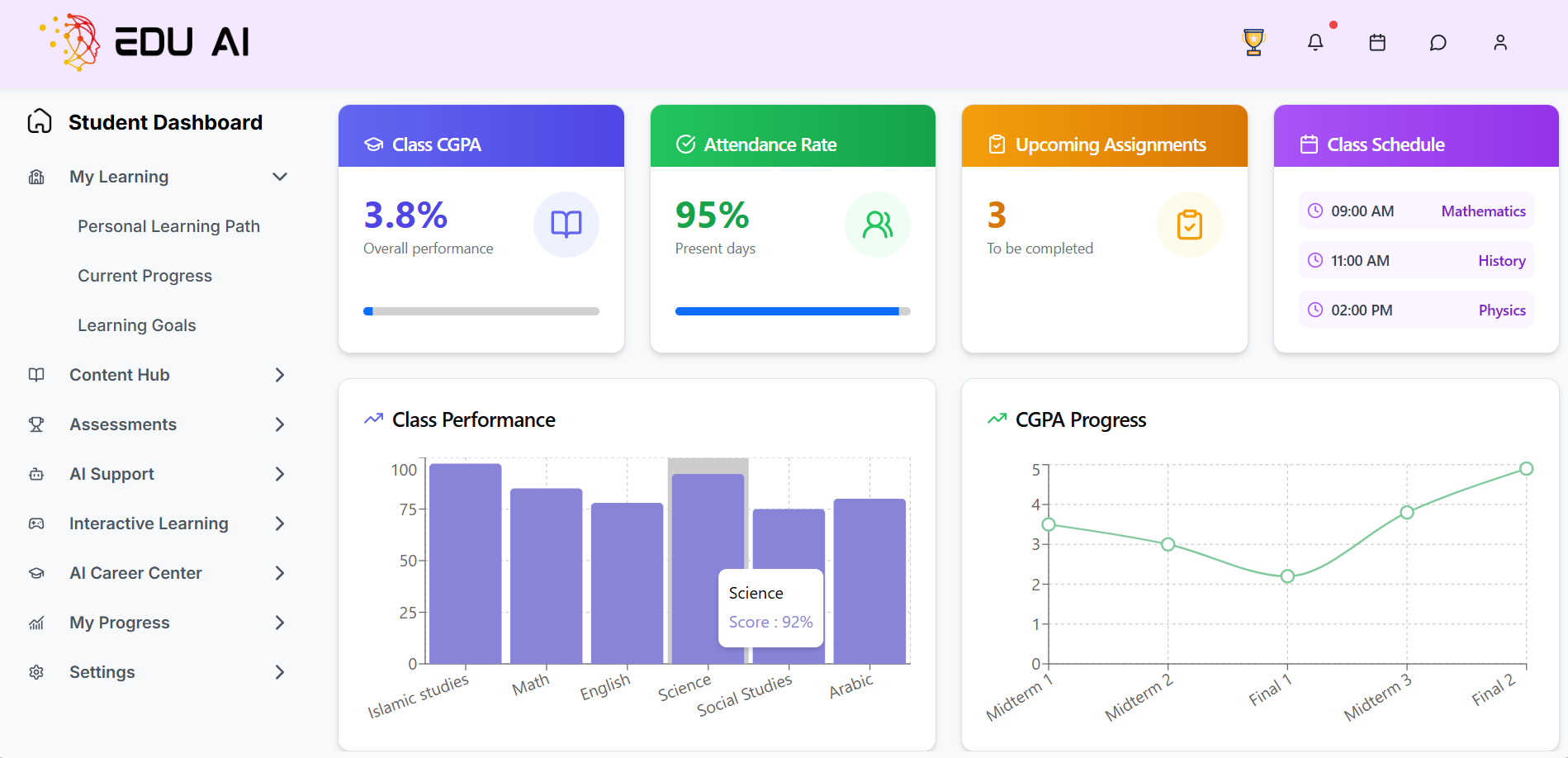Image resolution: width=1568 pixels, height=758 pixels.
Task: Open the chat messages icon
Action: pos(1438,42)
